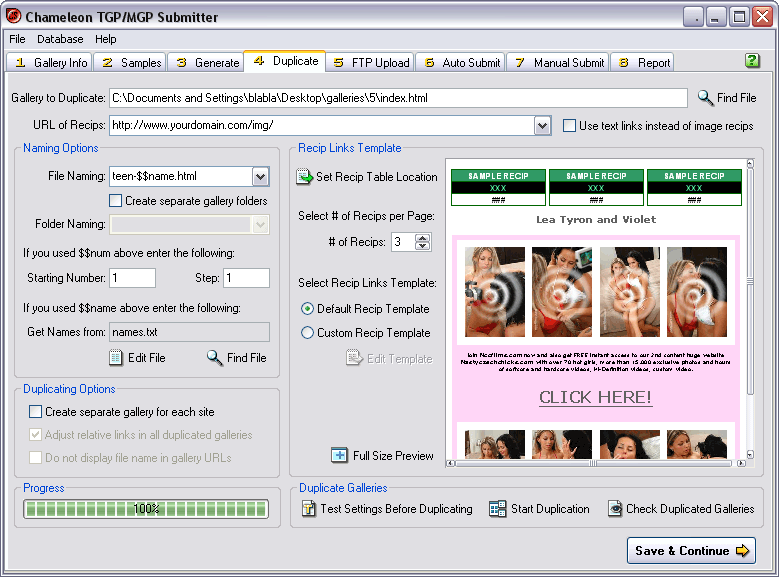
Task: Decrease the number of Recips spinner
Action: click(x=423, y=246)
